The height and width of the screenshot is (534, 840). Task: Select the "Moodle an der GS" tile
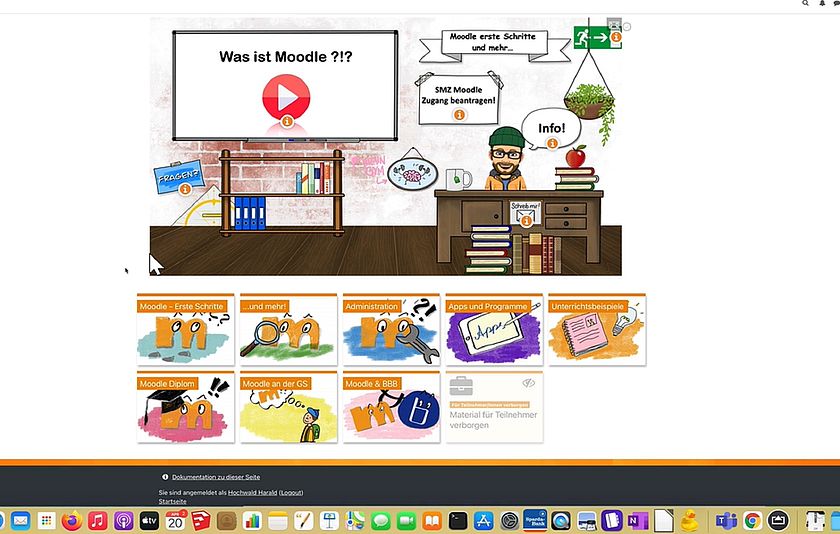[x=288, y=408]
